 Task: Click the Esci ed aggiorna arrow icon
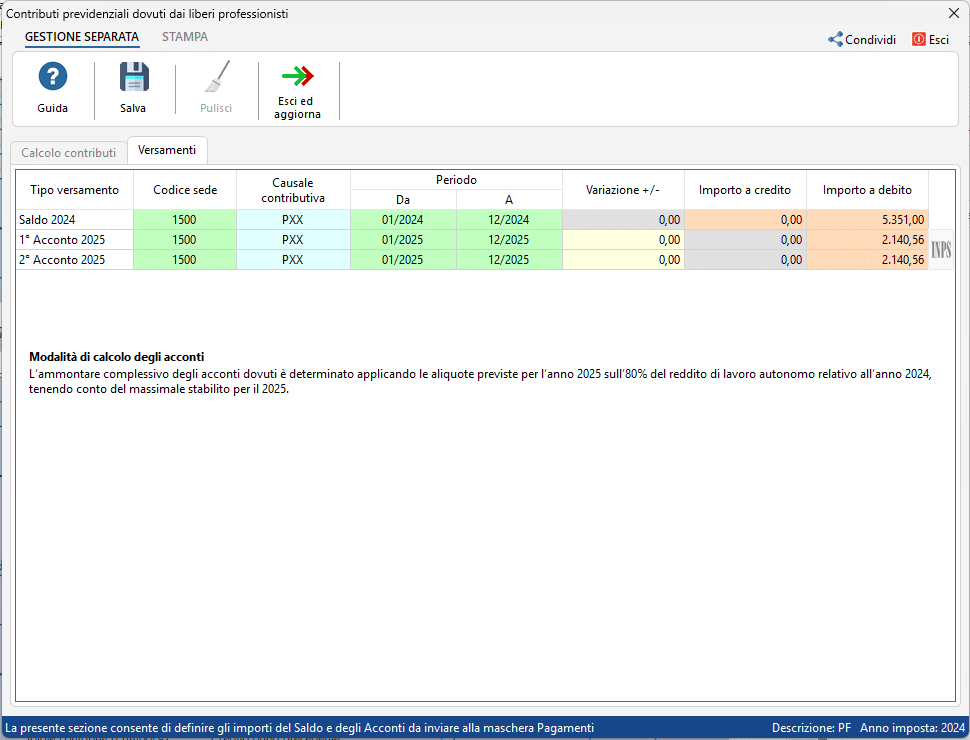click(298, 77)
